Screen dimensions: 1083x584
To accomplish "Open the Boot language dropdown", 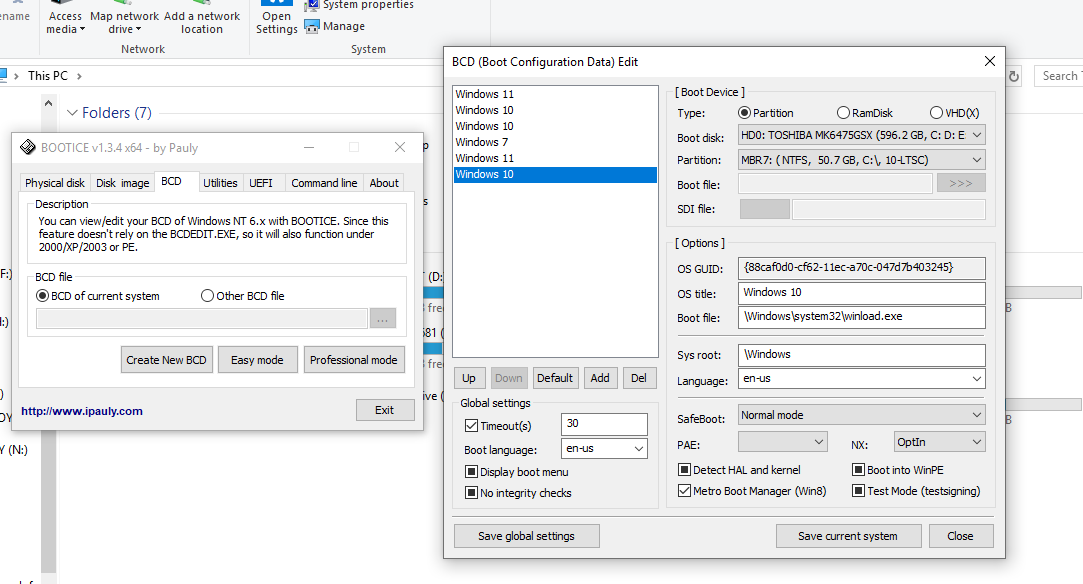I will [x=604, y=449].
